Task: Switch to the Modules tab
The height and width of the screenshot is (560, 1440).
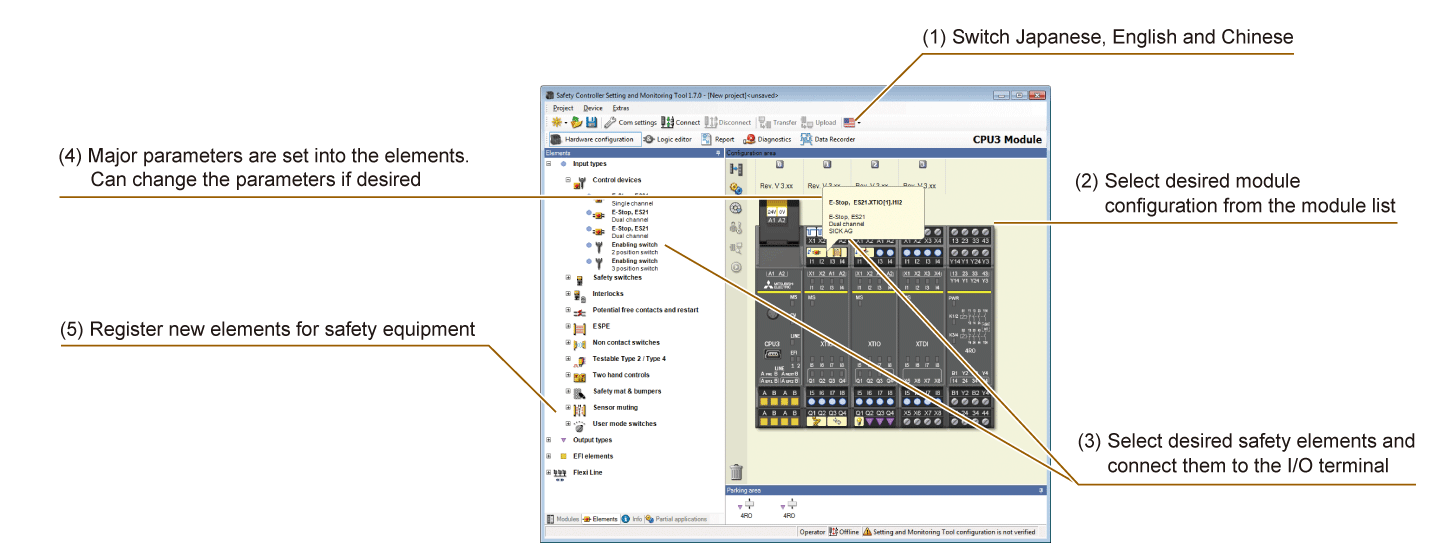Action: 562,519
